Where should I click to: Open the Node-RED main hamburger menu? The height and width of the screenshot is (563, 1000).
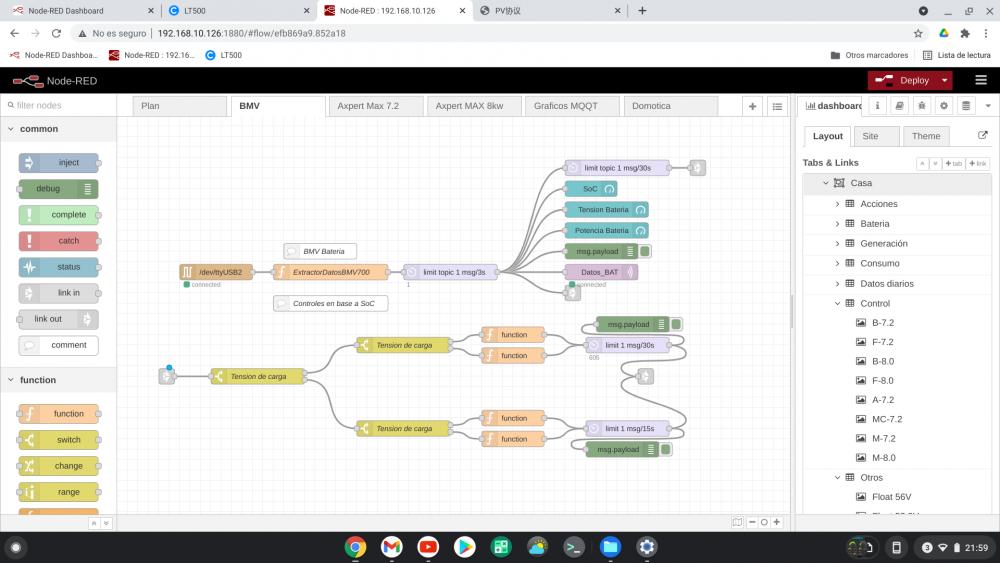[981, 80]
